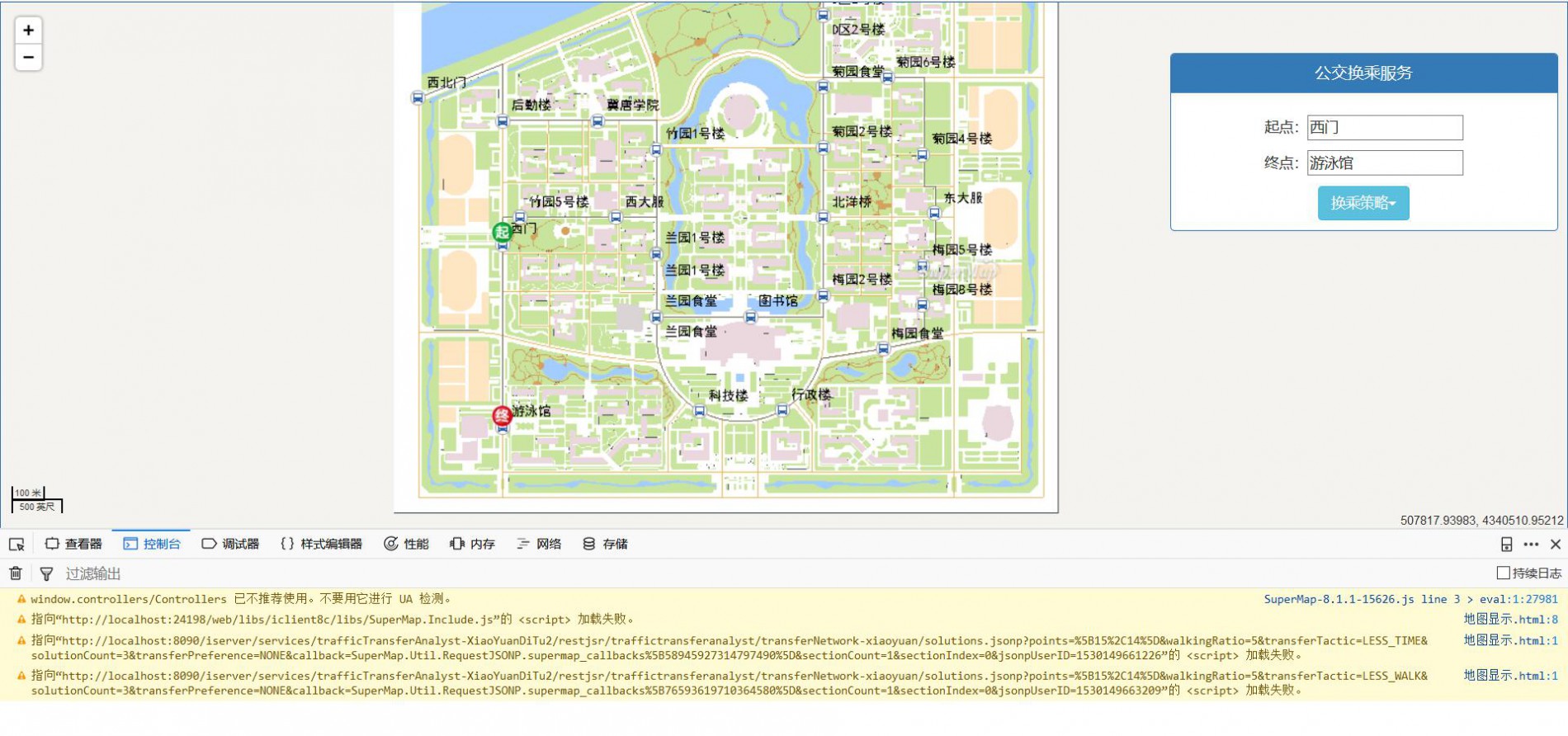Click the bus stop icon at 西北门
1568x736 pixels.
click(x=418, y=98)
